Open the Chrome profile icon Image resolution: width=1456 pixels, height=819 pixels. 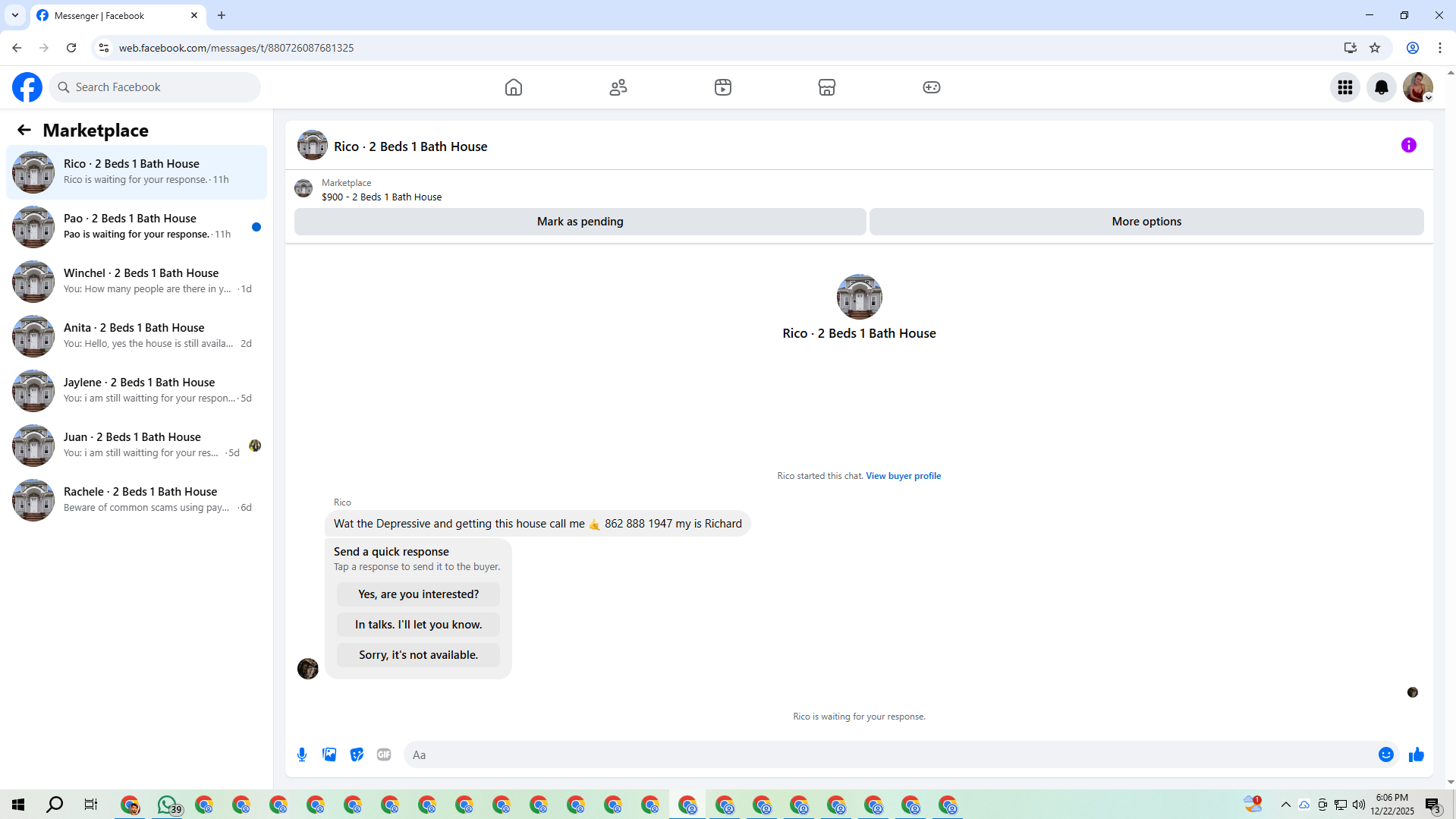(1413, 48)
